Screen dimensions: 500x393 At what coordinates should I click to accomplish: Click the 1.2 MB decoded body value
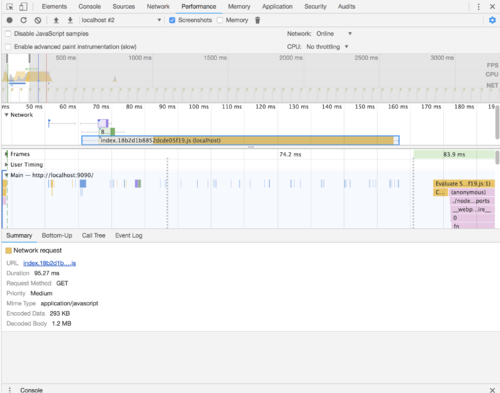[62, 324]
